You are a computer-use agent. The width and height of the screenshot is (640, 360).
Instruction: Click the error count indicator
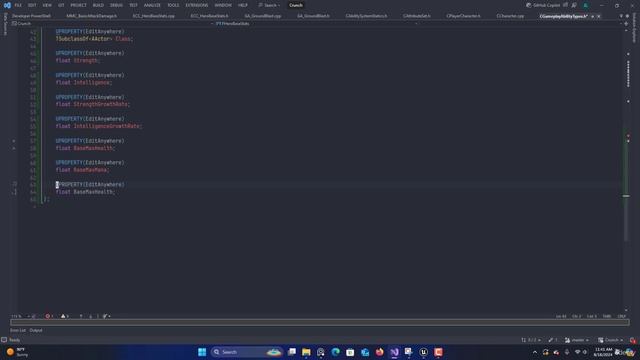pos(49,316)
